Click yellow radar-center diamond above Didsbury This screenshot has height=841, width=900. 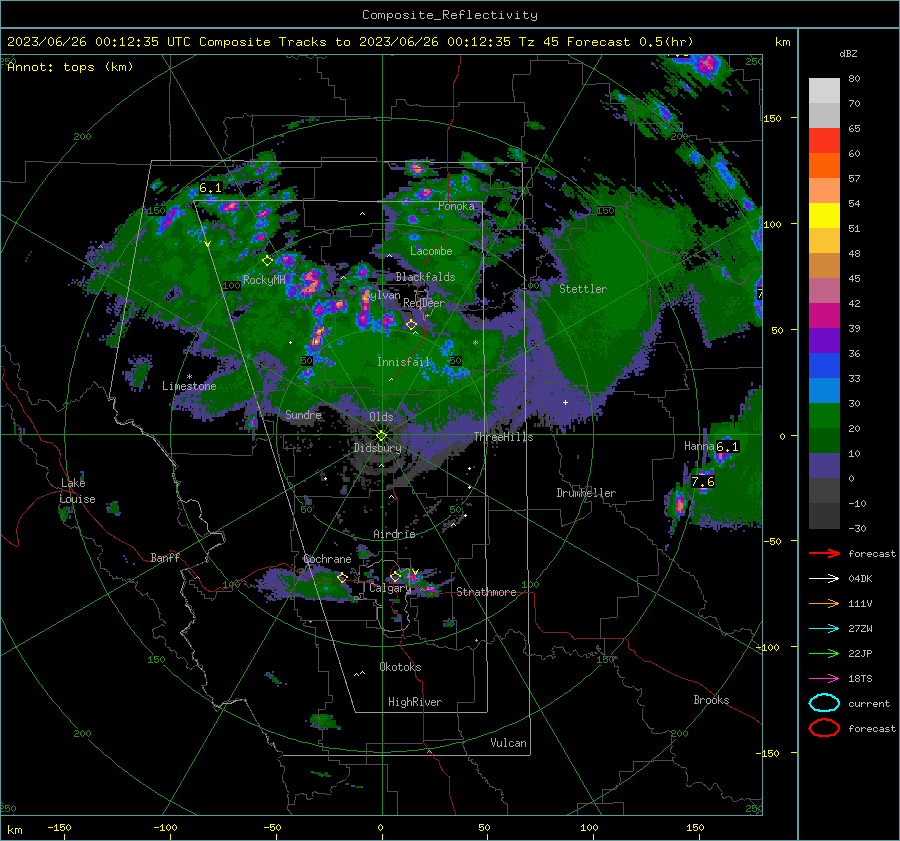coord(382,436)
